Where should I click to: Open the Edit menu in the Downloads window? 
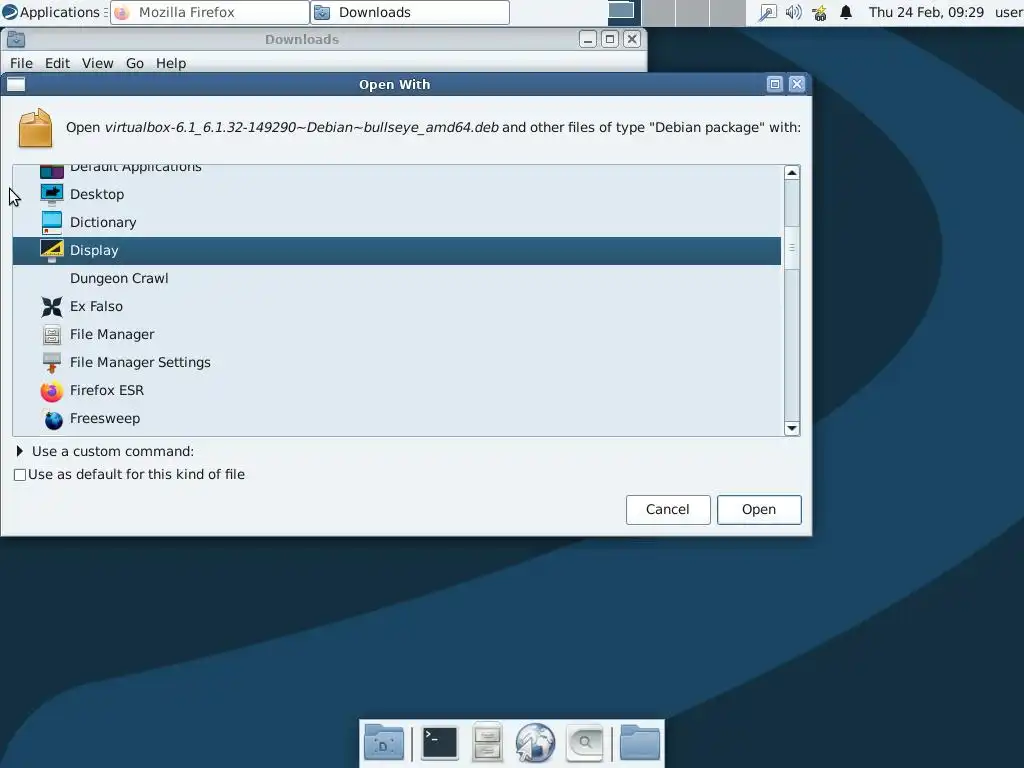tap(57, 63)
